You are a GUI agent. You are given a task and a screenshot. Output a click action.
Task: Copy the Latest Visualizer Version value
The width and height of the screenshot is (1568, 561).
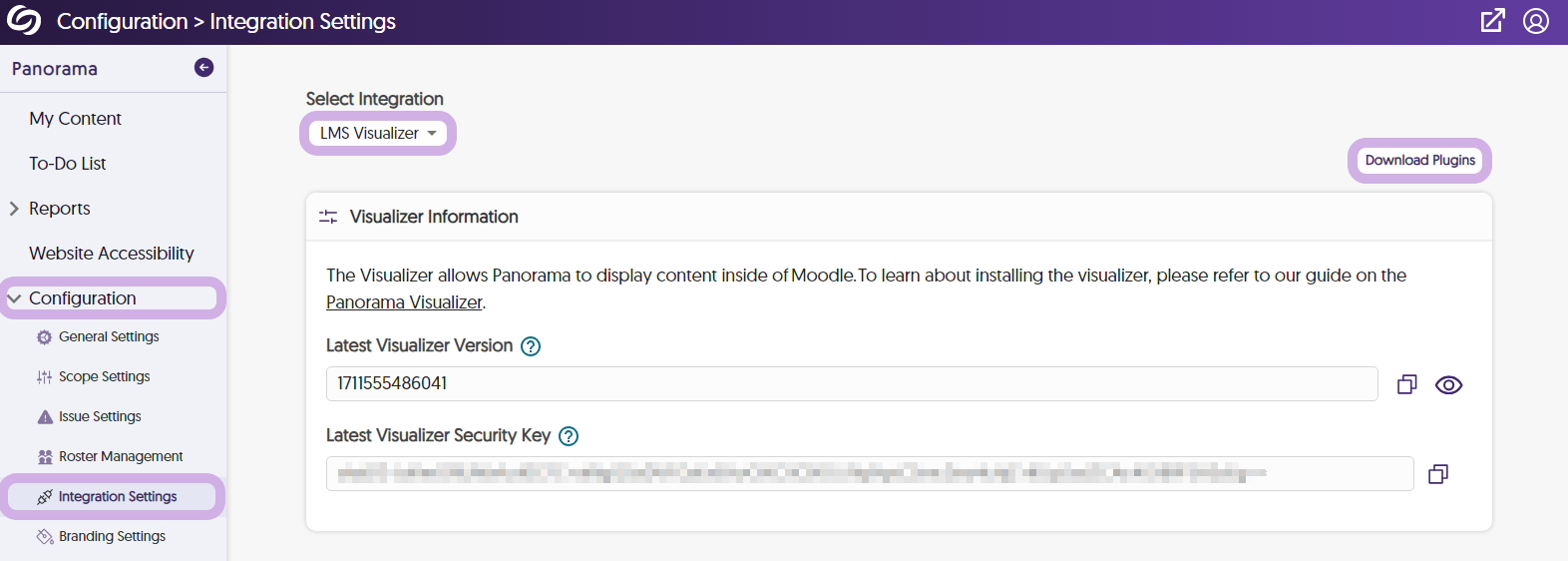1406,384
